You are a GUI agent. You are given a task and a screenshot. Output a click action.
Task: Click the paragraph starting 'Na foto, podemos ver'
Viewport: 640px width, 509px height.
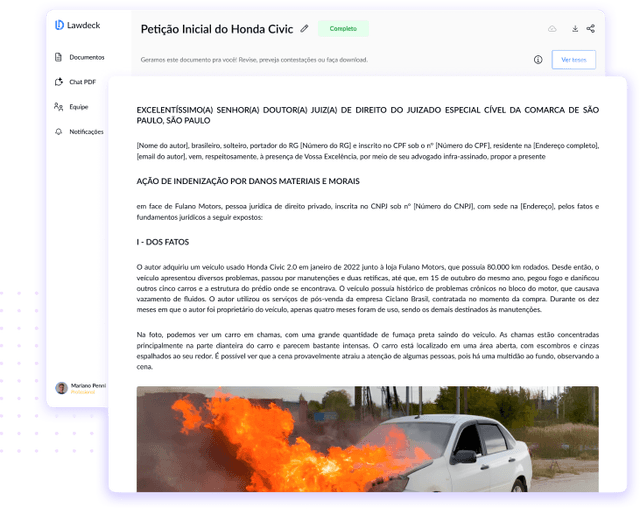point(367,351)
